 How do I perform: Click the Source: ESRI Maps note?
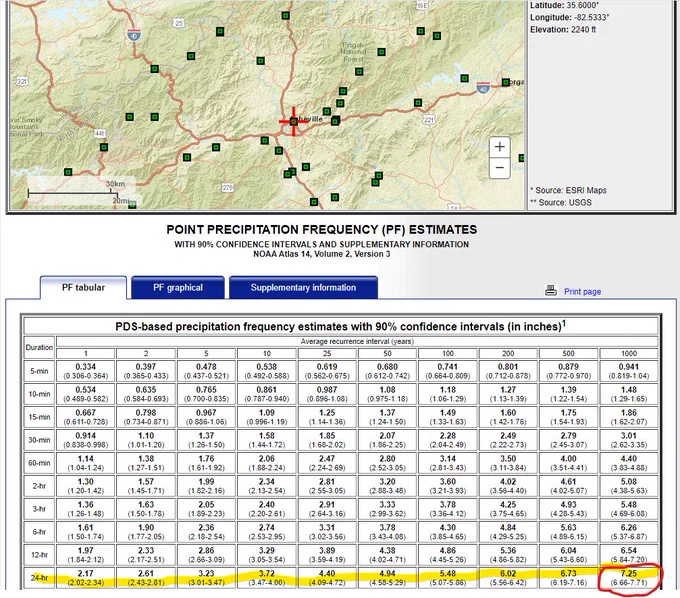[x=568, y=190]
